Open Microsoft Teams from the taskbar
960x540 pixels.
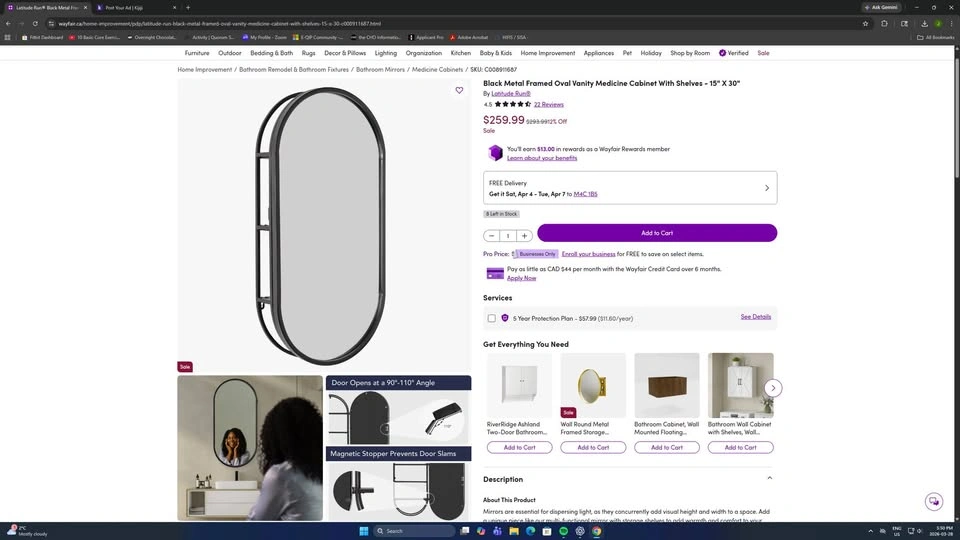coord(497,531)
